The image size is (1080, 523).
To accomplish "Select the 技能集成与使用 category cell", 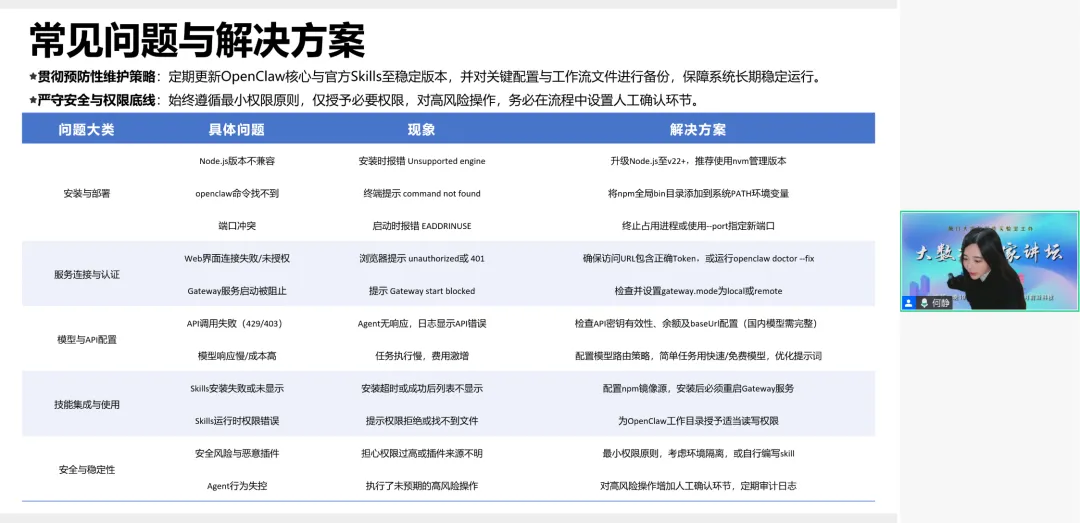I will click(x=87, y=404).
